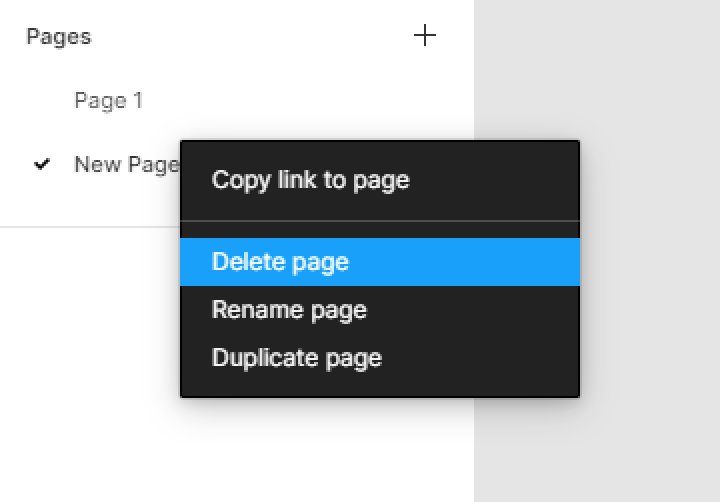Select Rename page option
The image size is (720, 502).
[x=289, y=310]
